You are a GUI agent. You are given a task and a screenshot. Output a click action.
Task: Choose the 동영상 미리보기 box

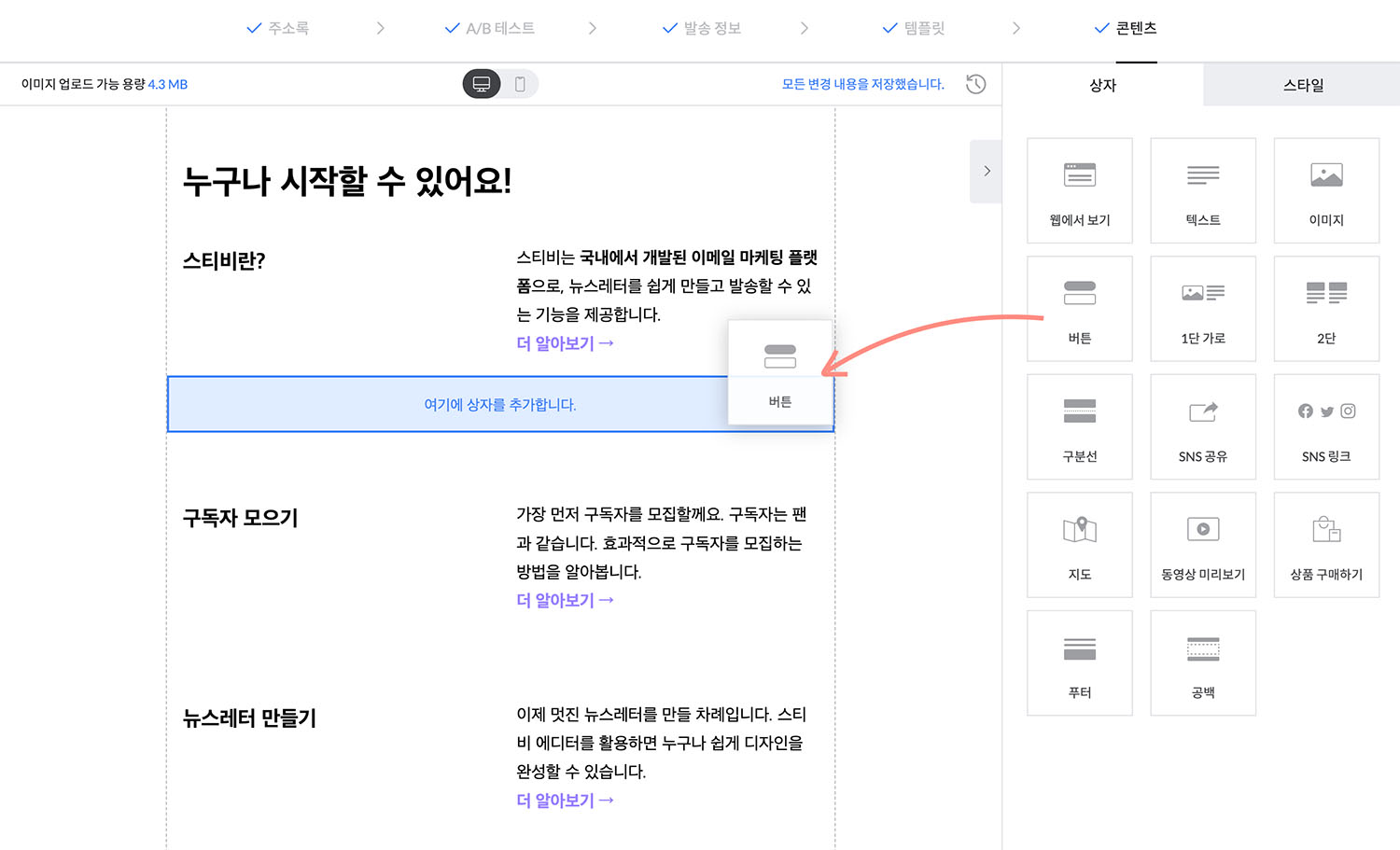tap(1203, 545)
